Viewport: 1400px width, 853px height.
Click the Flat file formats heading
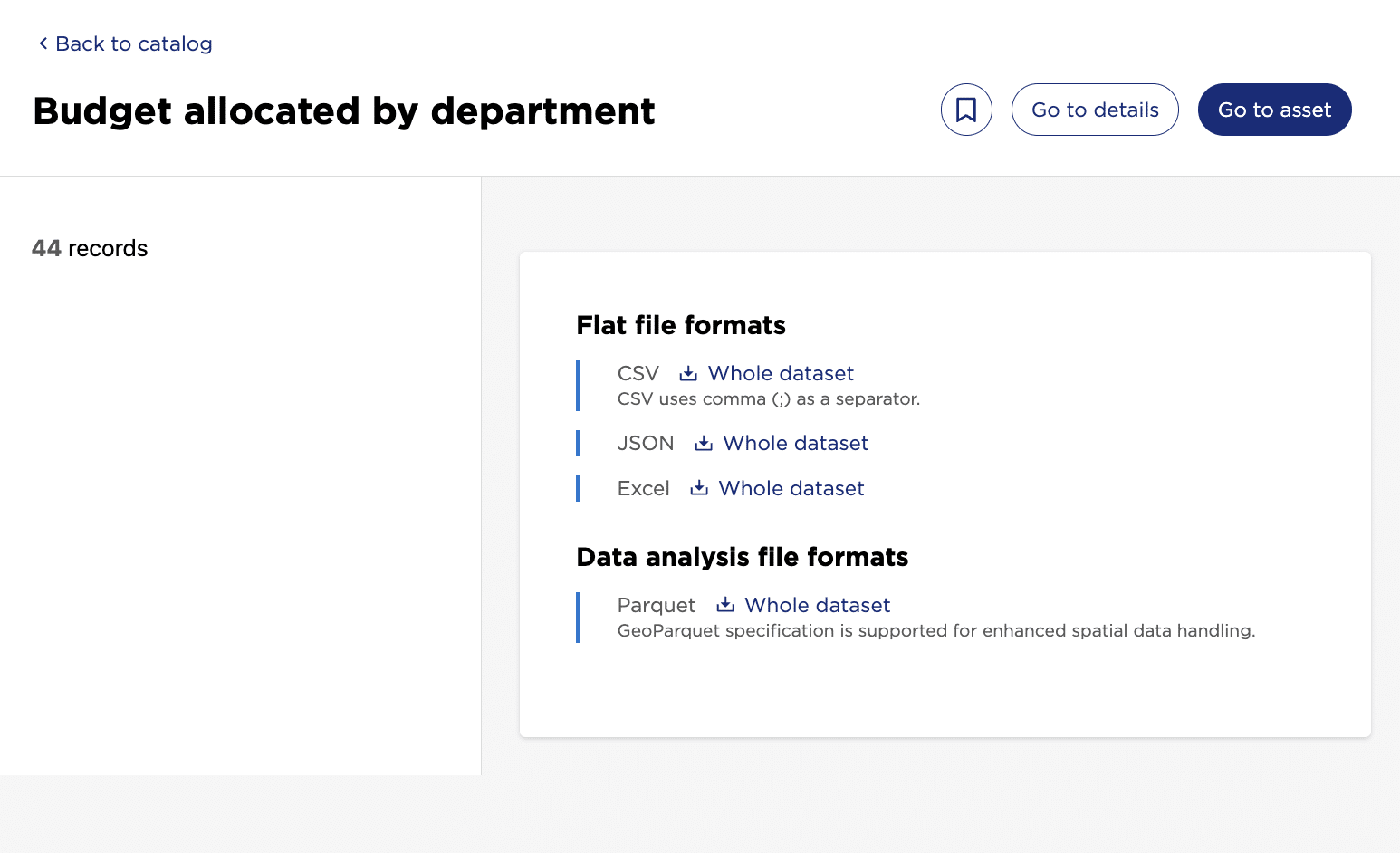[x=681, y=326]
